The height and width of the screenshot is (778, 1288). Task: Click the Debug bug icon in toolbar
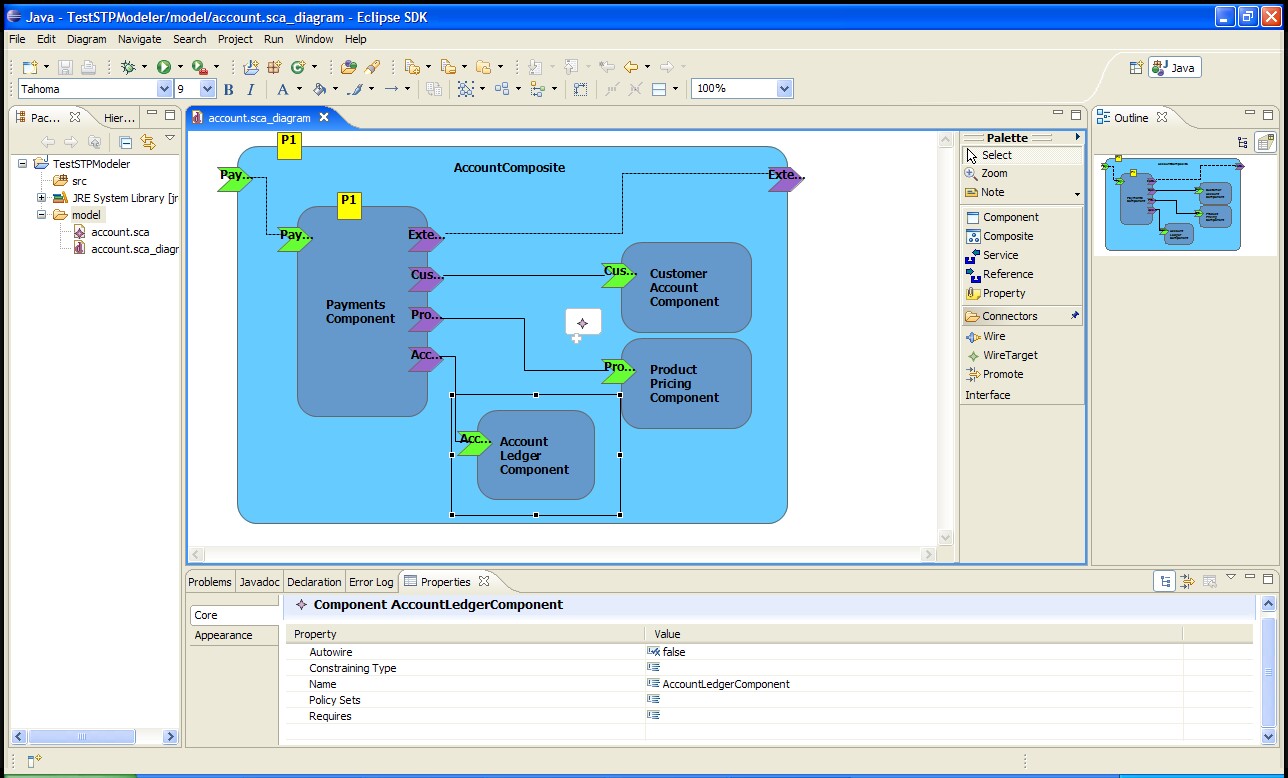128,67
